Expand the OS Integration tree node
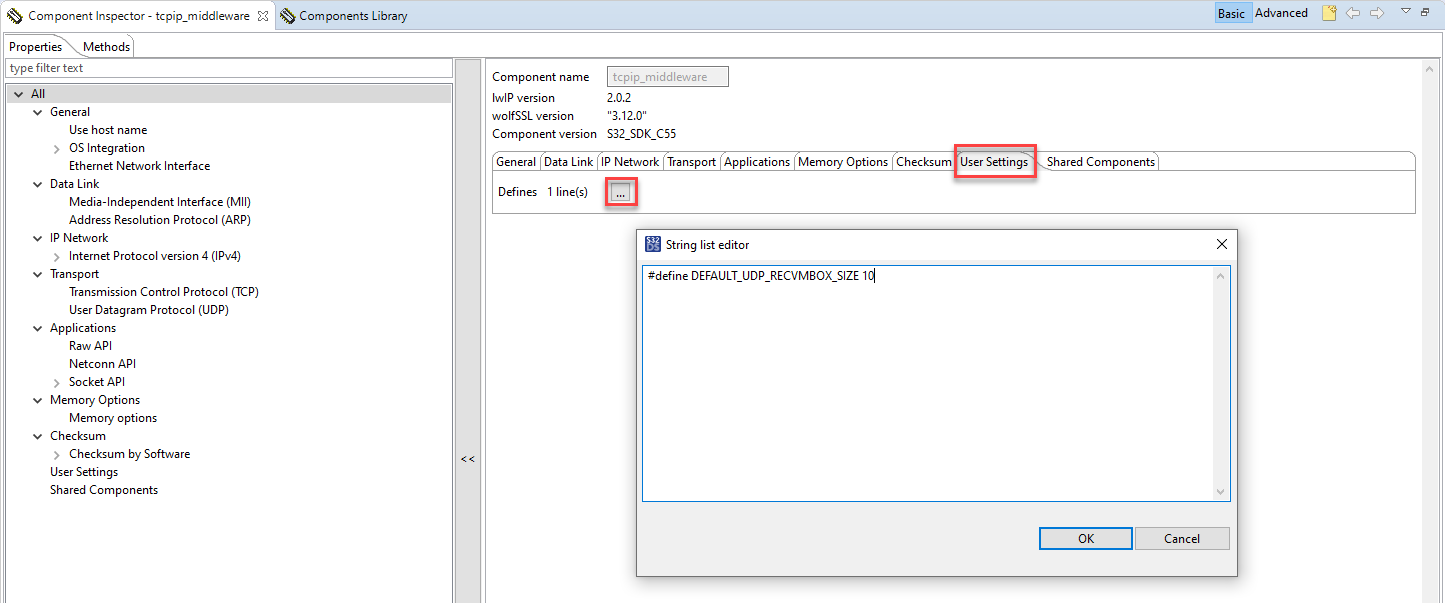The width and height of the screenshot is (1445, 603). point(58,147)
